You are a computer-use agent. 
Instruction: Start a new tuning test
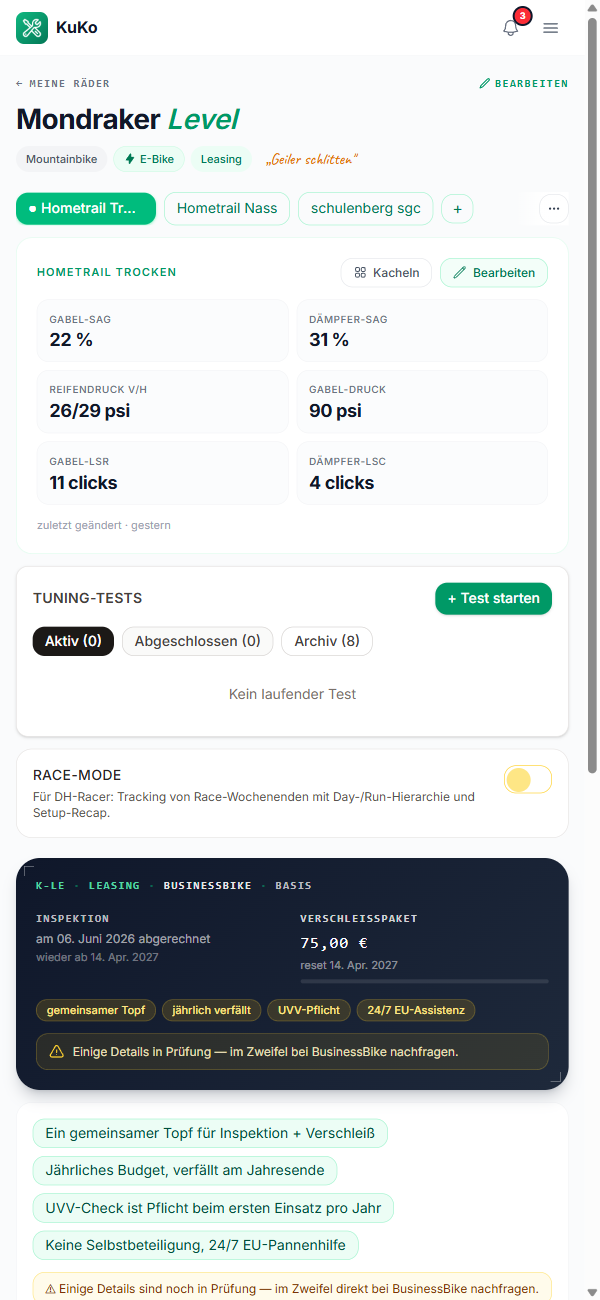tap(493, 598)
